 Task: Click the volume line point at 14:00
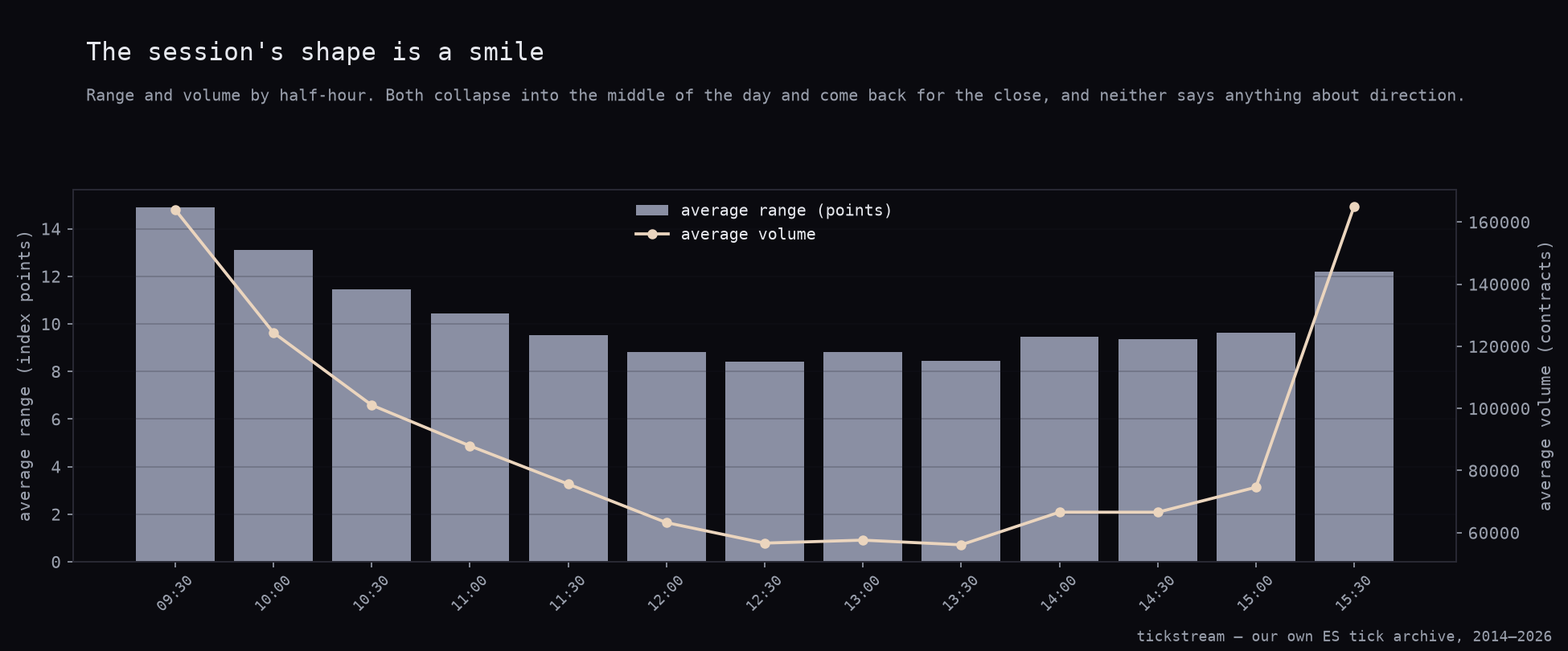(1060, 512)
